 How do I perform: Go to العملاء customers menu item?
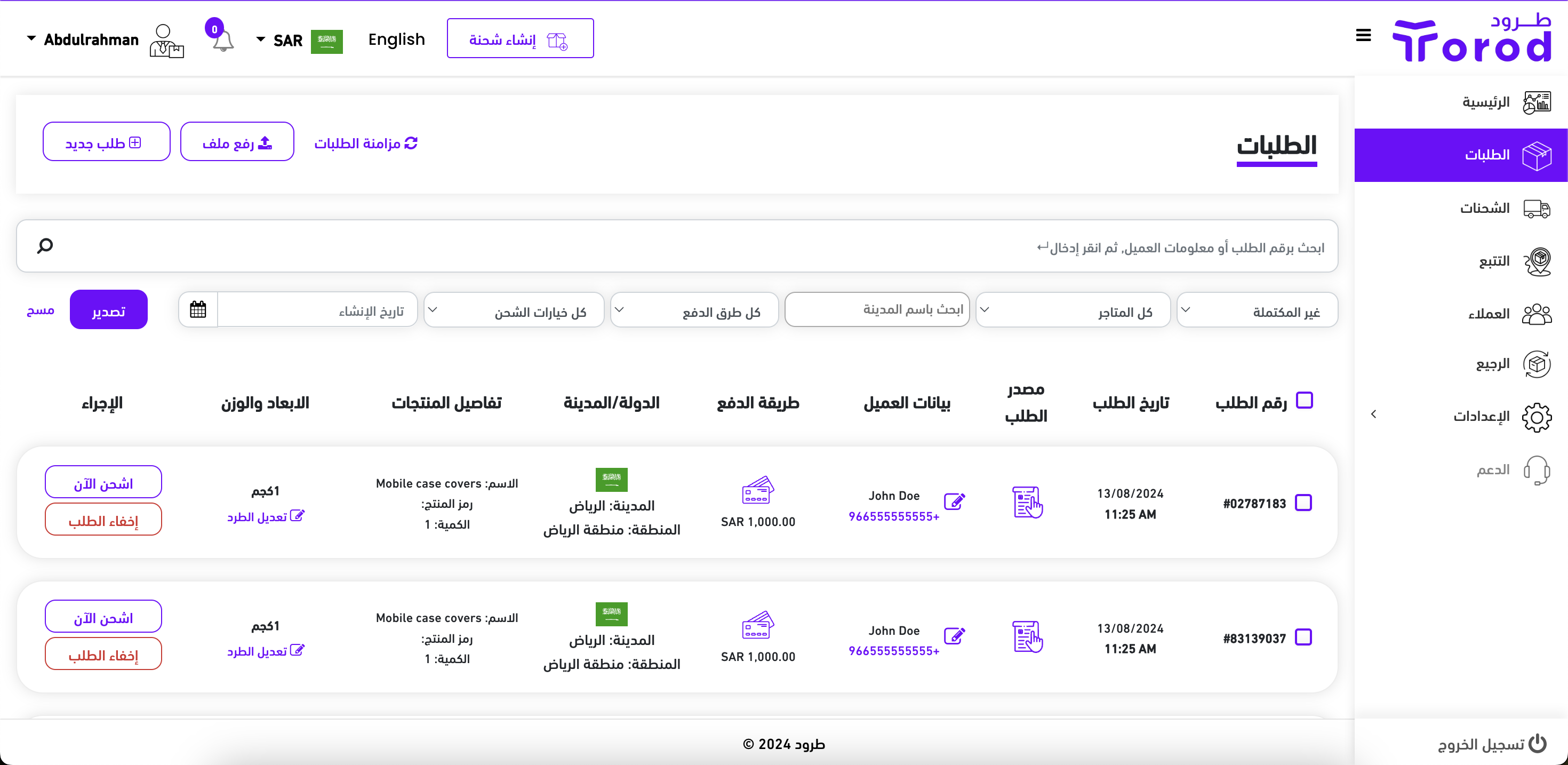(x=1488, y=314)
